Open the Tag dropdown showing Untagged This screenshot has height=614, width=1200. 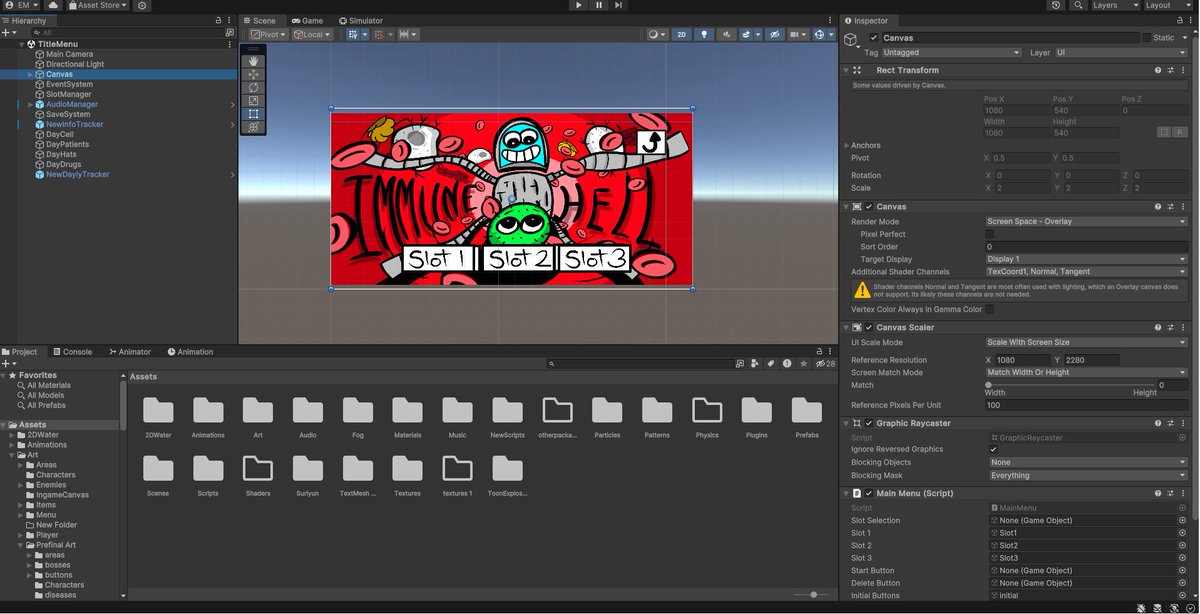point(952,52)
